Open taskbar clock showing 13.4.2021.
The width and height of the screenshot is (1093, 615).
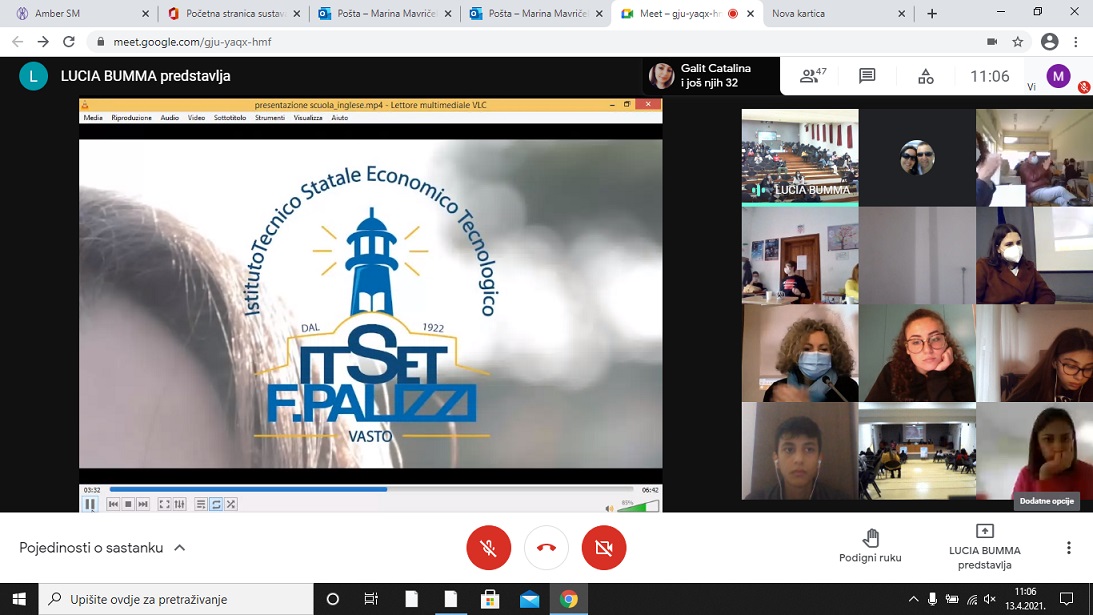pos(1025,599)
